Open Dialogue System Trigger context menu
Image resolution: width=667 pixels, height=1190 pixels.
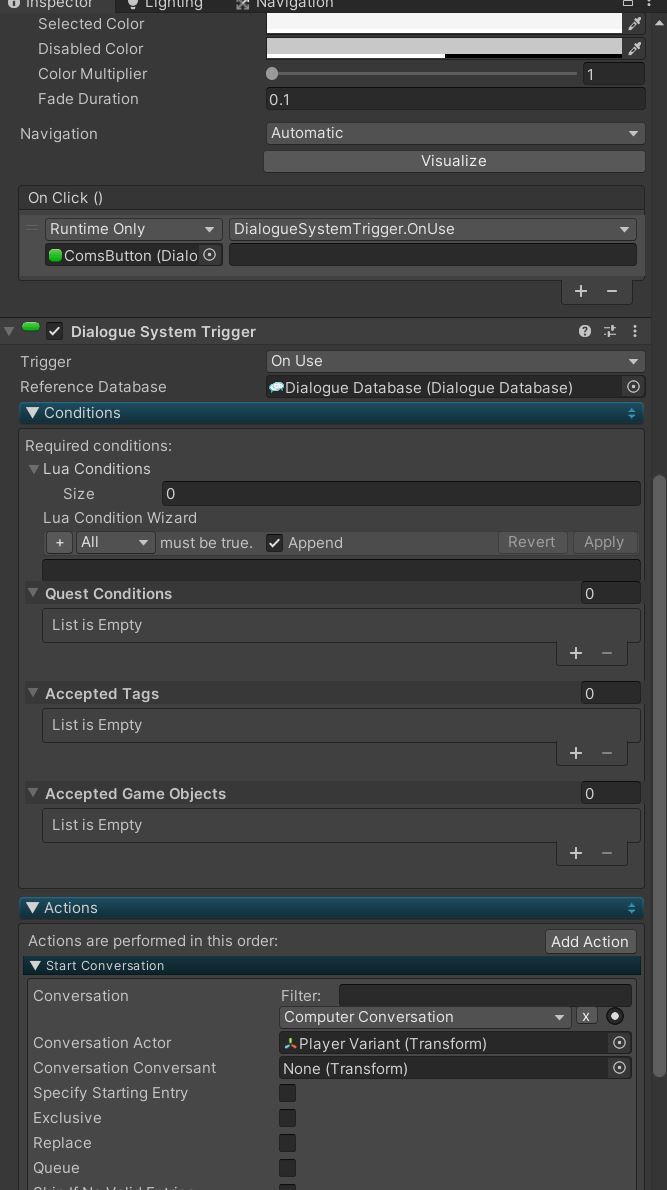click(x=634, y=331)
